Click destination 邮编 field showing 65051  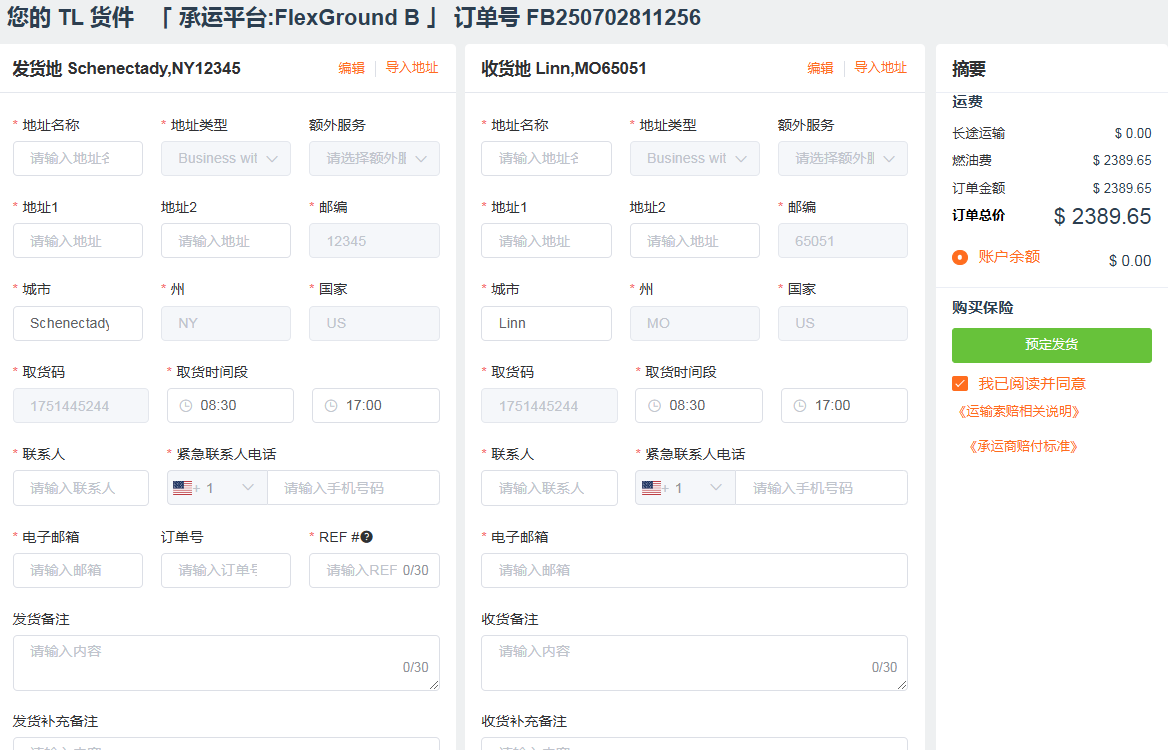pyautogui.click(x=843, y=241)
